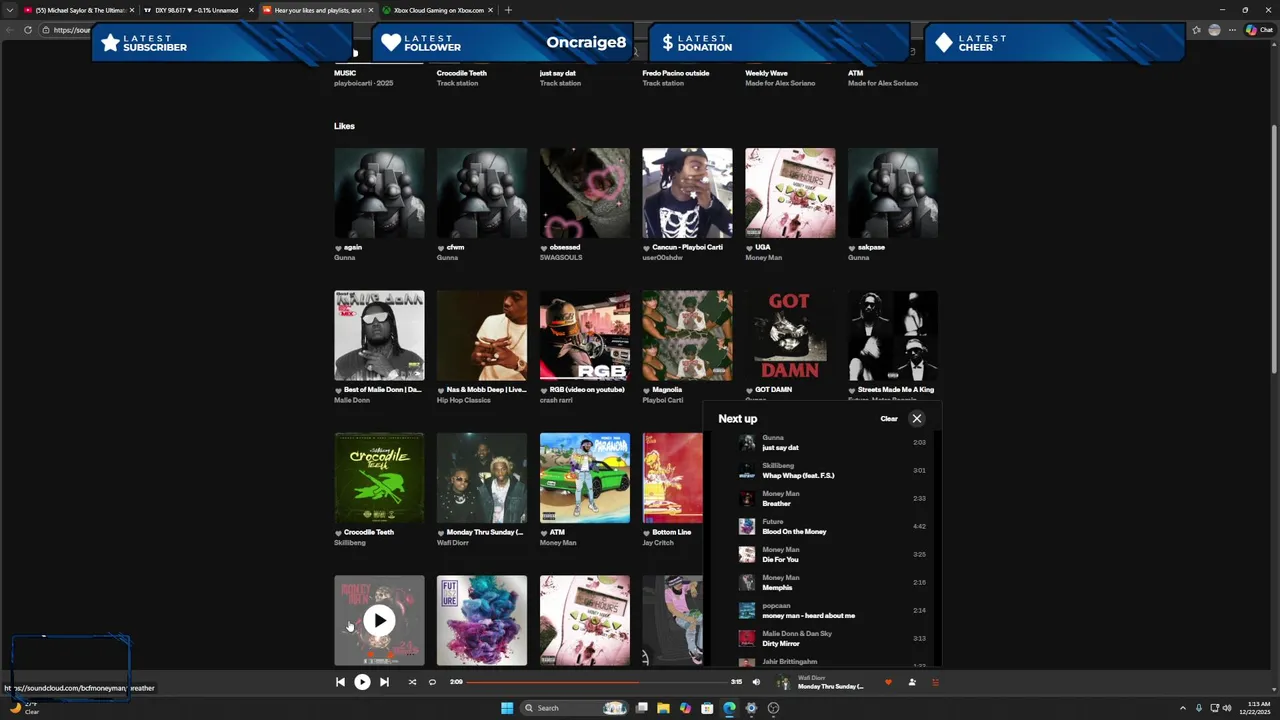Open Microsoft Store from the taskbar
The height and width of the screenshot is (720, 1280).
pos(707,708)
